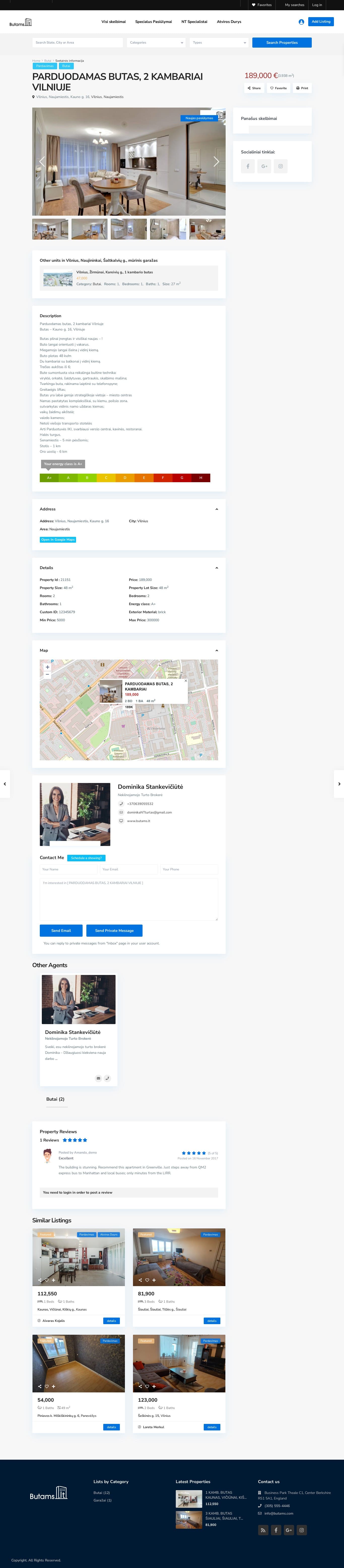Open details for the 112,550 listing

[x=111, y=1321]
